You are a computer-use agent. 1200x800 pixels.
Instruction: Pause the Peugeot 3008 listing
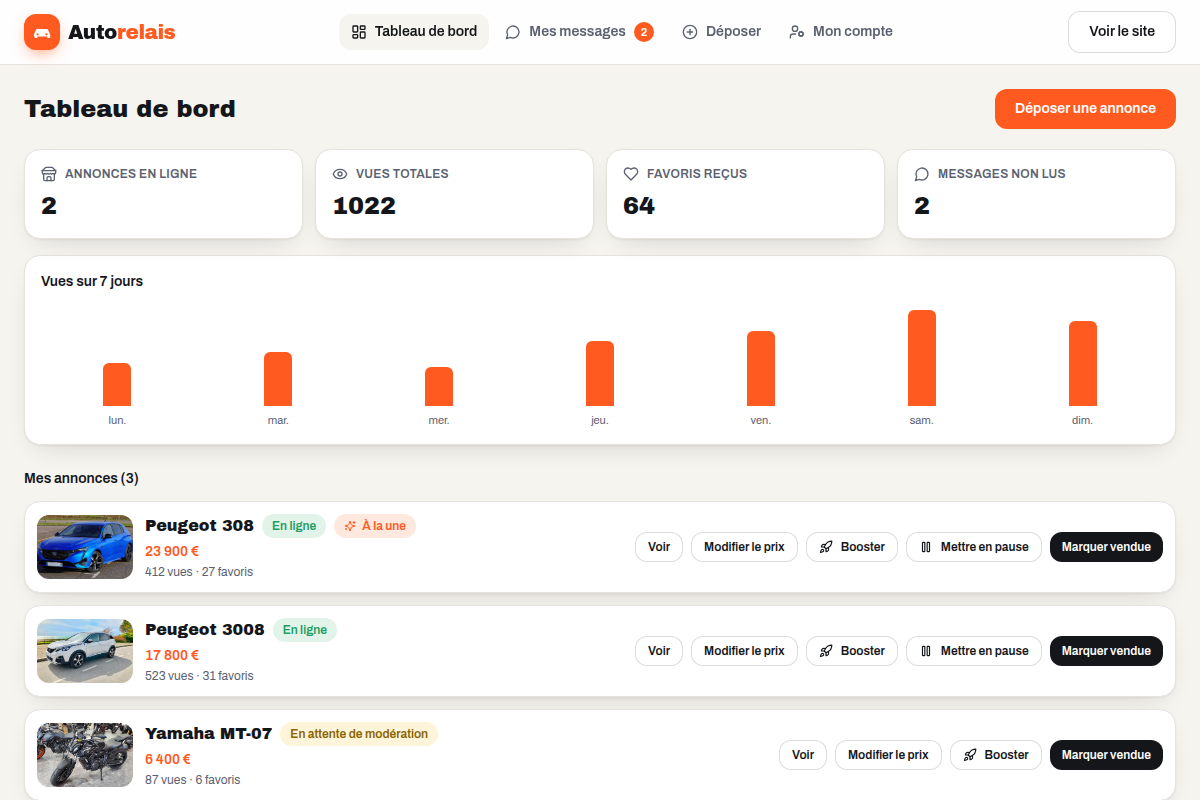tap(974, 651)
